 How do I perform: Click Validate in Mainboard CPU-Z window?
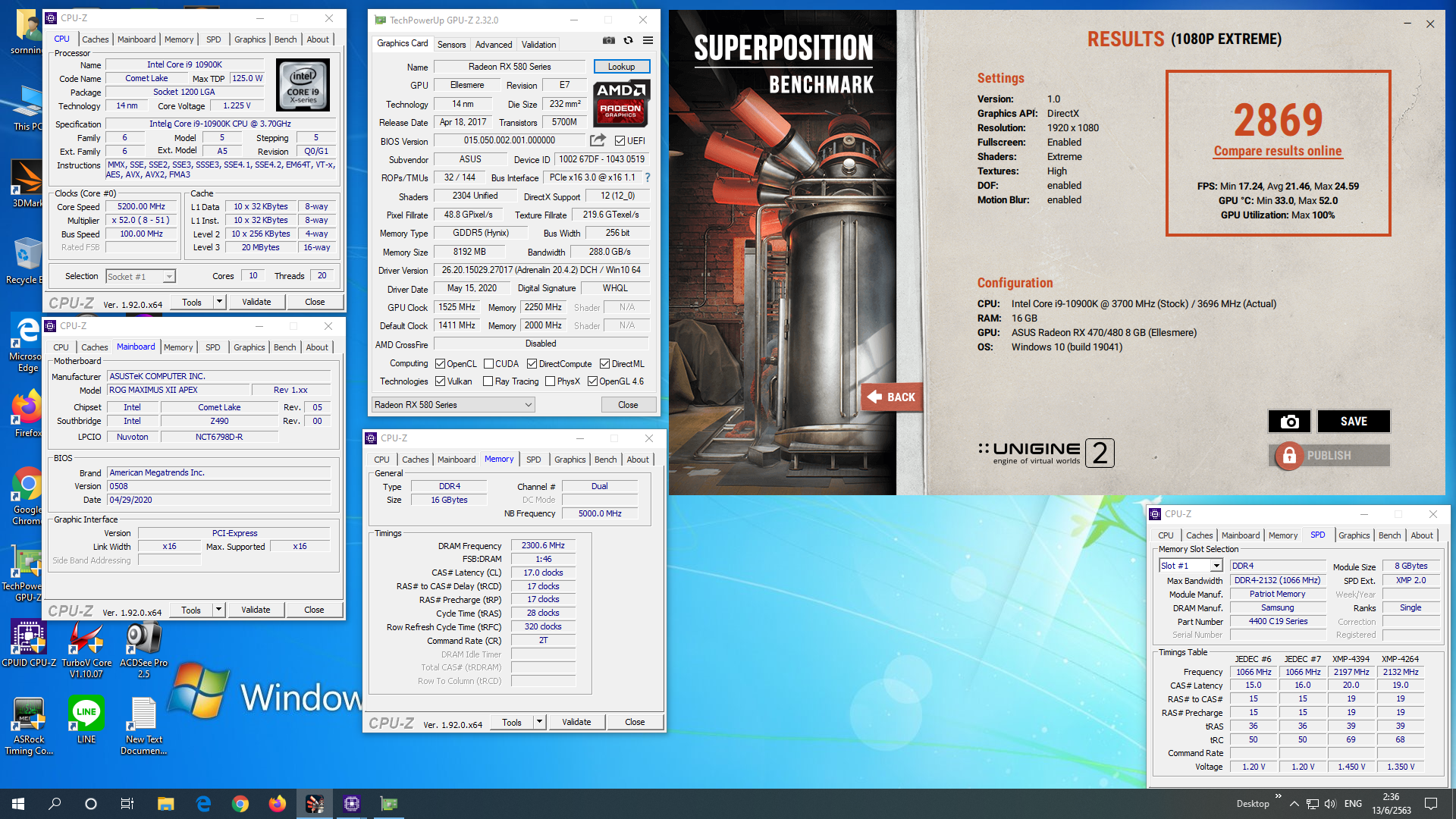(x=256, y=610)
